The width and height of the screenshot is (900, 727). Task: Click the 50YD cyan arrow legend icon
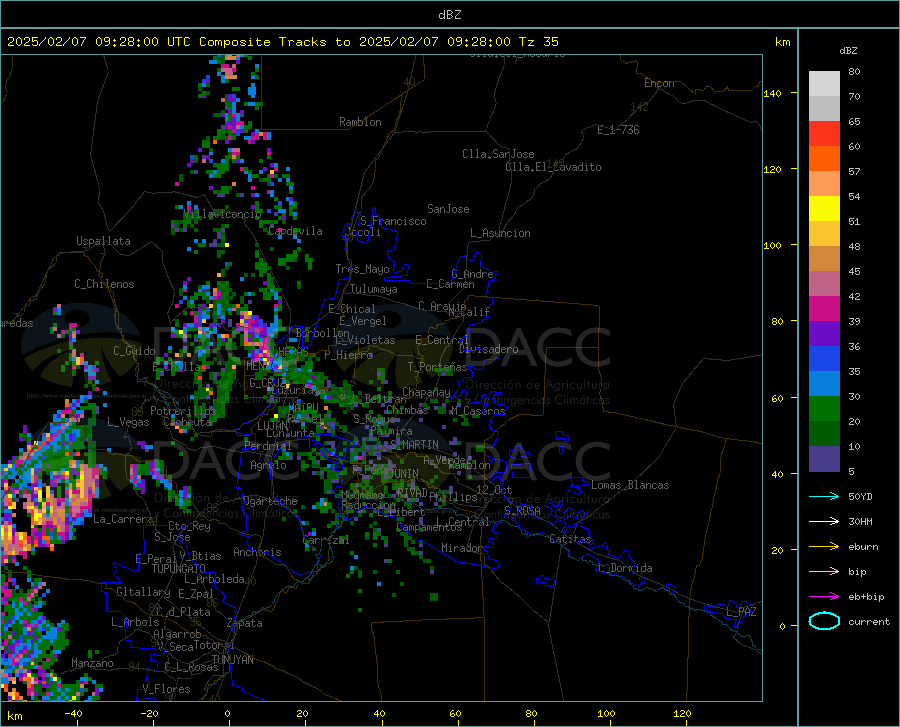tap(824, 496)
